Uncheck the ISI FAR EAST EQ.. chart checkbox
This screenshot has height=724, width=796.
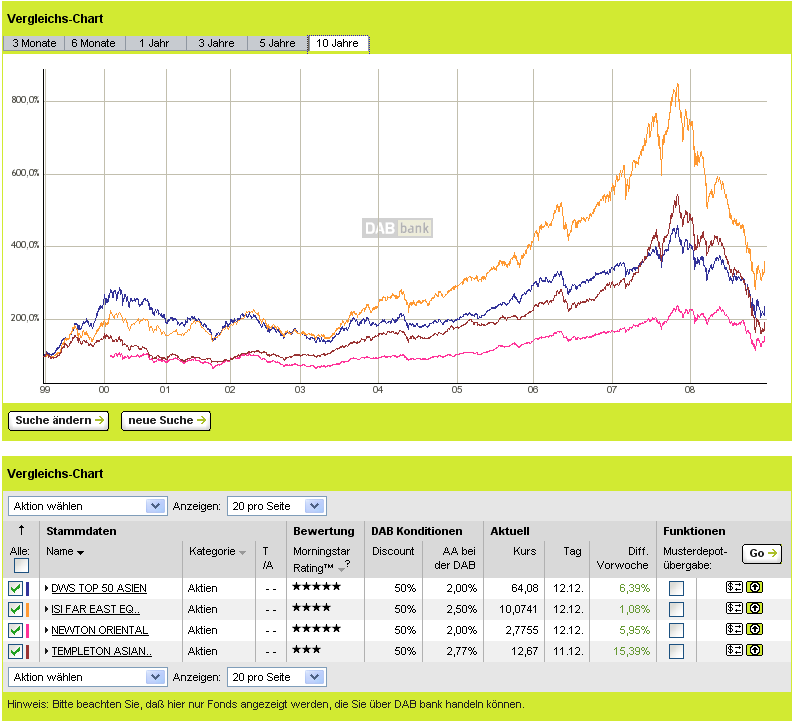(x=16, y=611)
